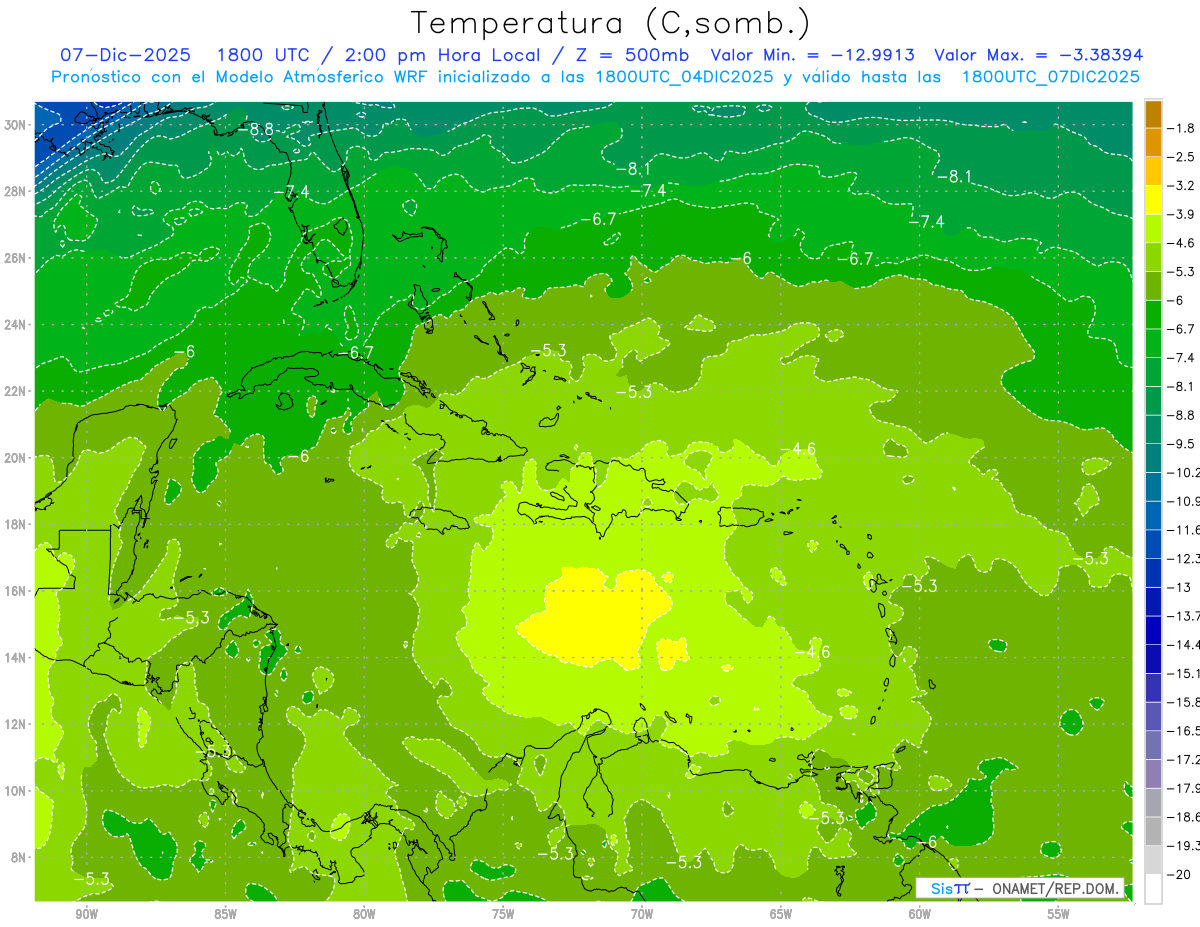Click the legend value "-3.2"
1200x927 pixels.
click(1183, 186)
